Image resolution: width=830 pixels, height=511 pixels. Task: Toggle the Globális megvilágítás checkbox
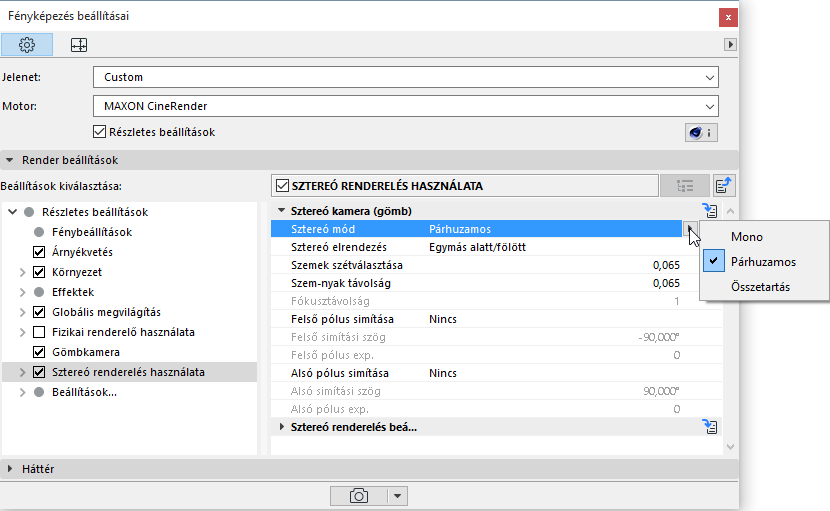(39, 312)
